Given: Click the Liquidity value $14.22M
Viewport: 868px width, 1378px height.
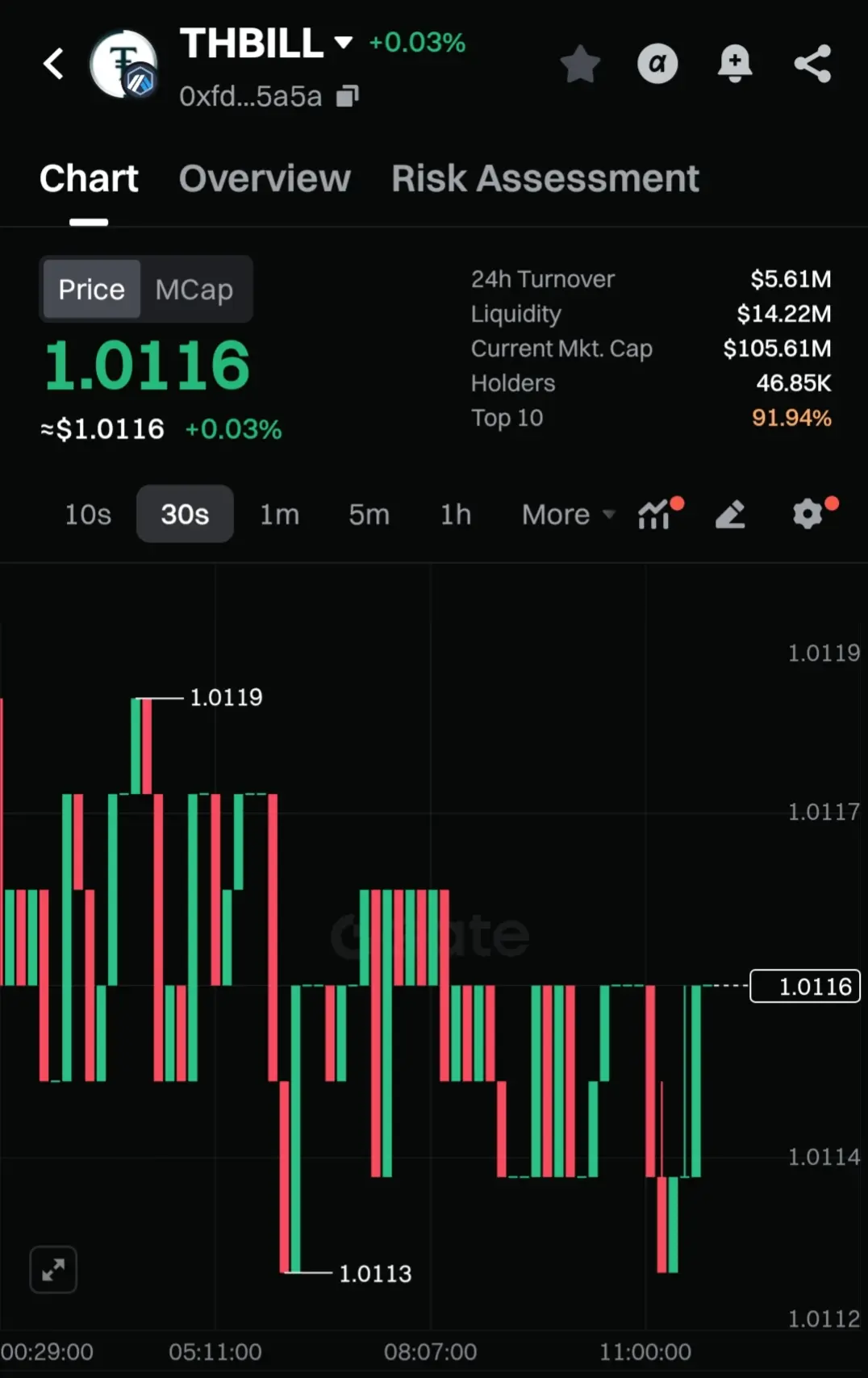Looking at the screenshot, I should [x=784, y=314].
